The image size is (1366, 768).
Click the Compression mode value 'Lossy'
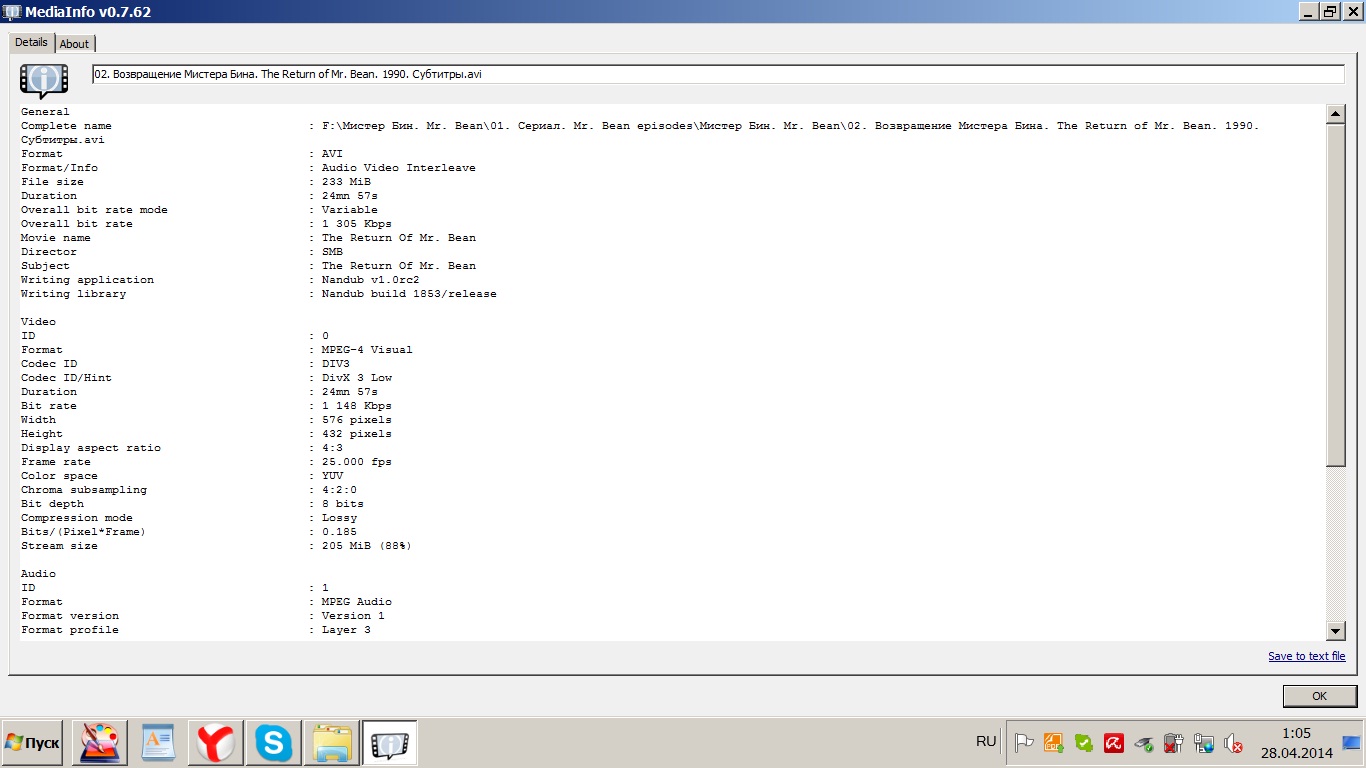point(339,518)
